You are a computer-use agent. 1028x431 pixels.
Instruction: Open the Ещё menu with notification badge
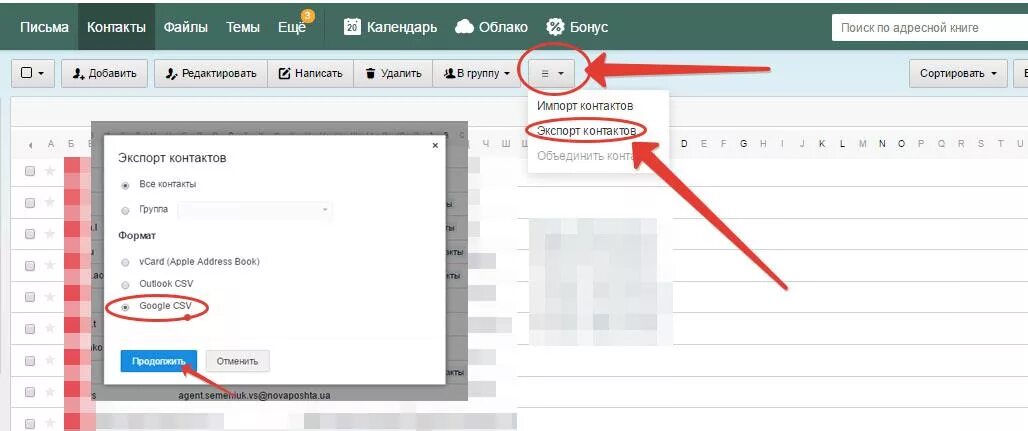292,27
